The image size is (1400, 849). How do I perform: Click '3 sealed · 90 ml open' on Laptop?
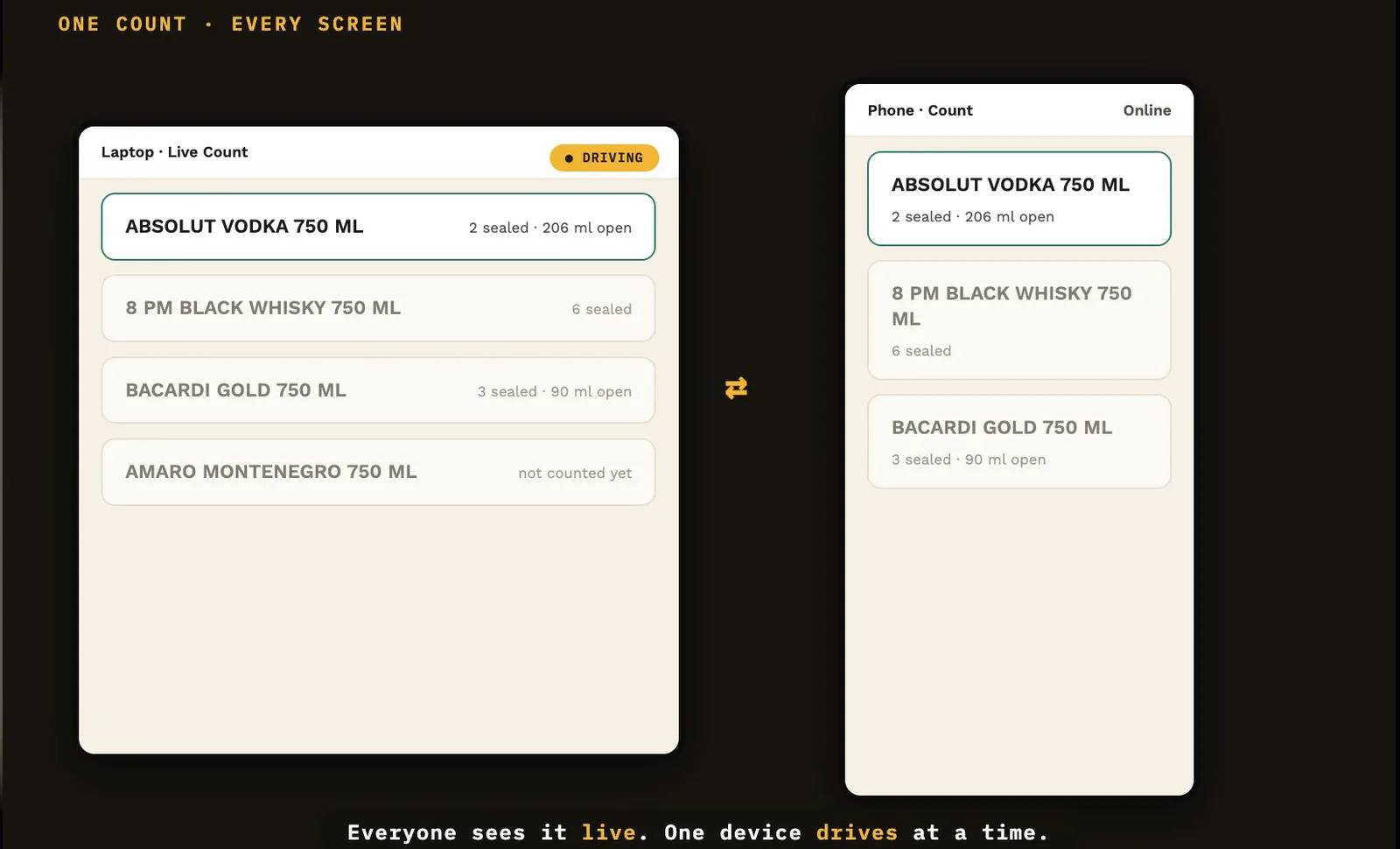554,391
